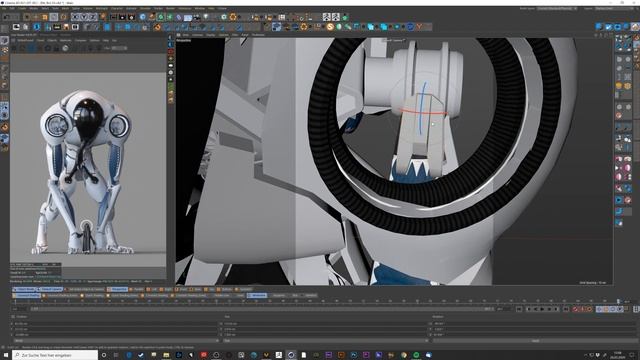Toggle the Coordinate System icon
640x360 pixels.
(102, 17)
